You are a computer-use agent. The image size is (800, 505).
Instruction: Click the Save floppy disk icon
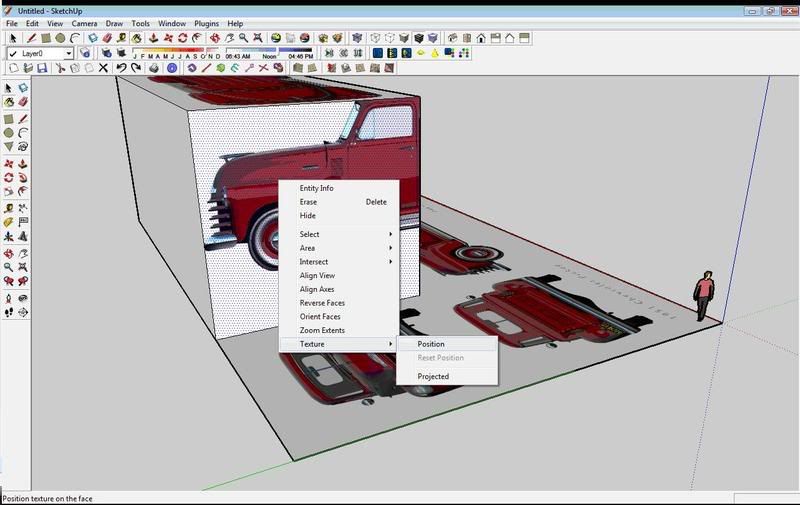tap(42, 68)
